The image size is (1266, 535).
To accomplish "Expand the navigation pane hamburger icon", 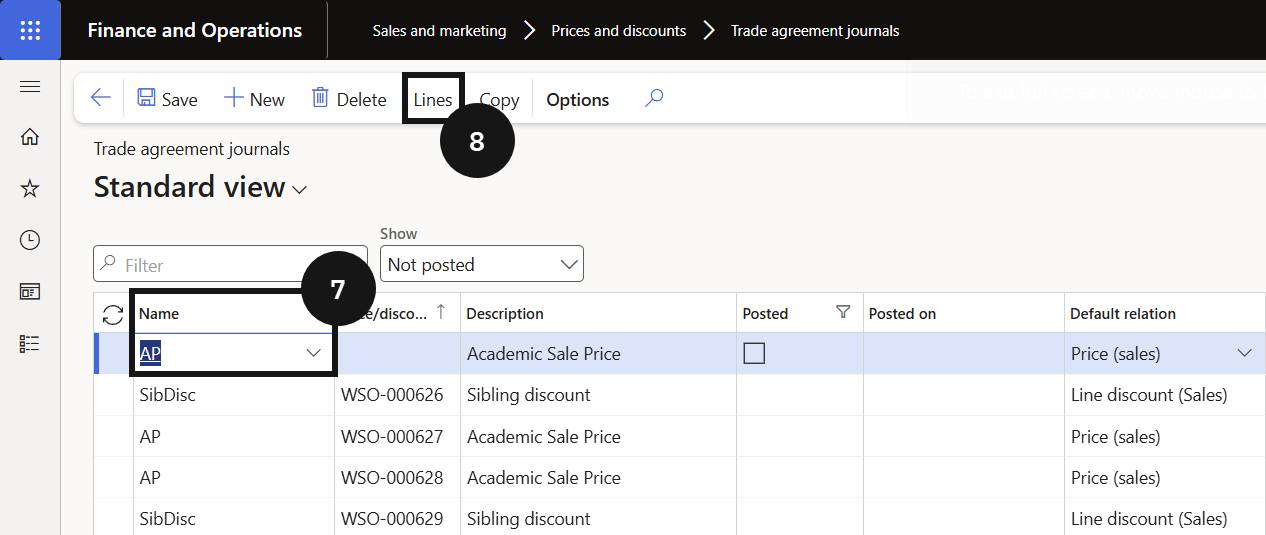I will 30,87.
